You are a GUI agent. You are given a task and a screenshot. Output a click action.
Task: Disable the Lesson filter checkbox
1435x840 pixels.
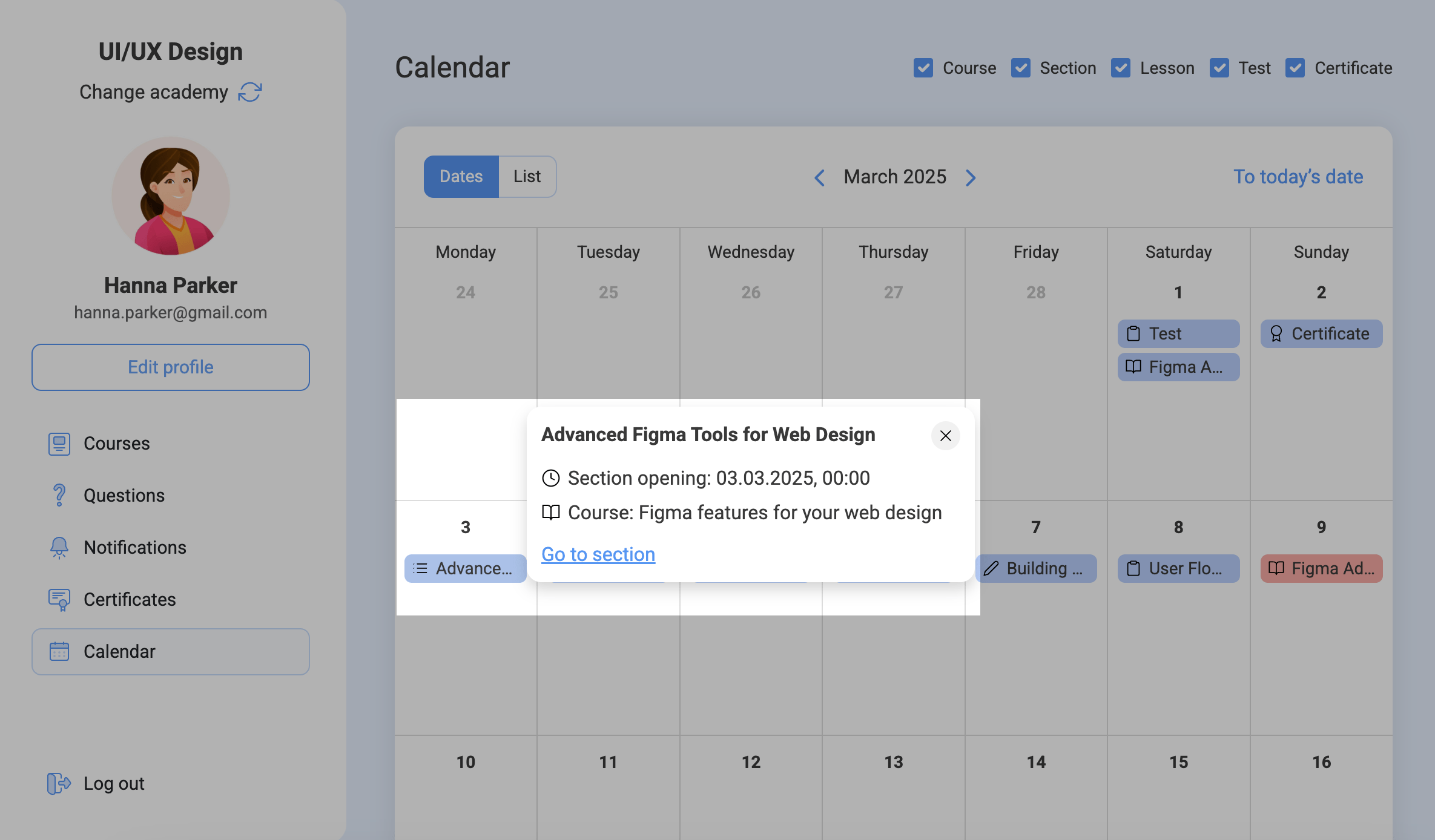1121,68
